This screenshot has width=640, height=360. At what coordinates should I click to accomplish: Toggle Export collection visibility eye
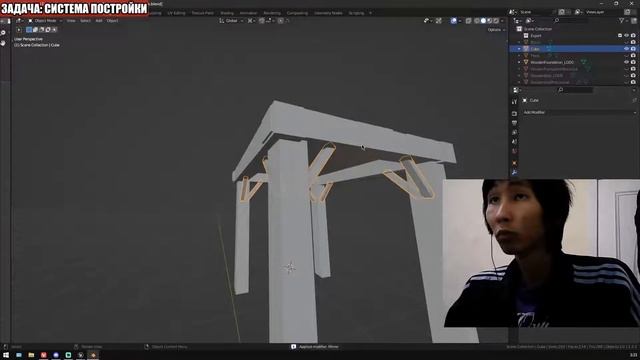[x=627, y=36]
